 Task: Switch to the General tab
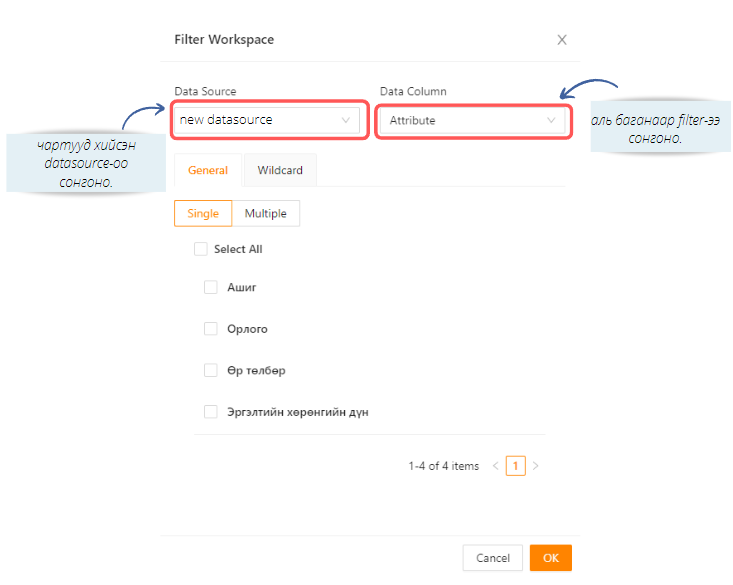tap(208, 170)
